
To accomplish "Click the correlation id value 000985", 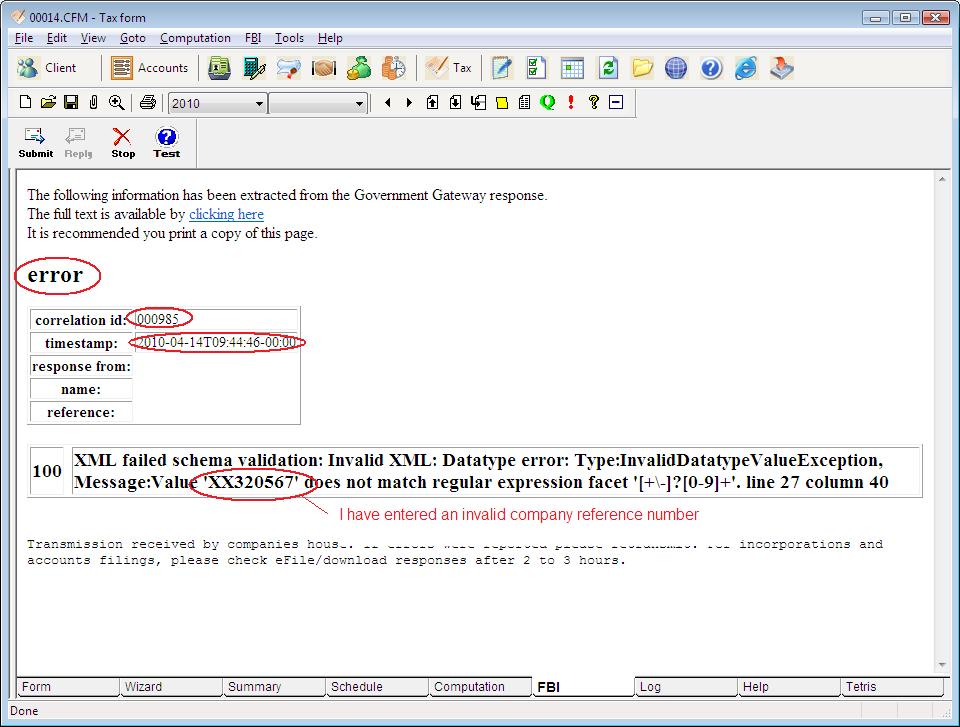I will (x=157, y=319).
